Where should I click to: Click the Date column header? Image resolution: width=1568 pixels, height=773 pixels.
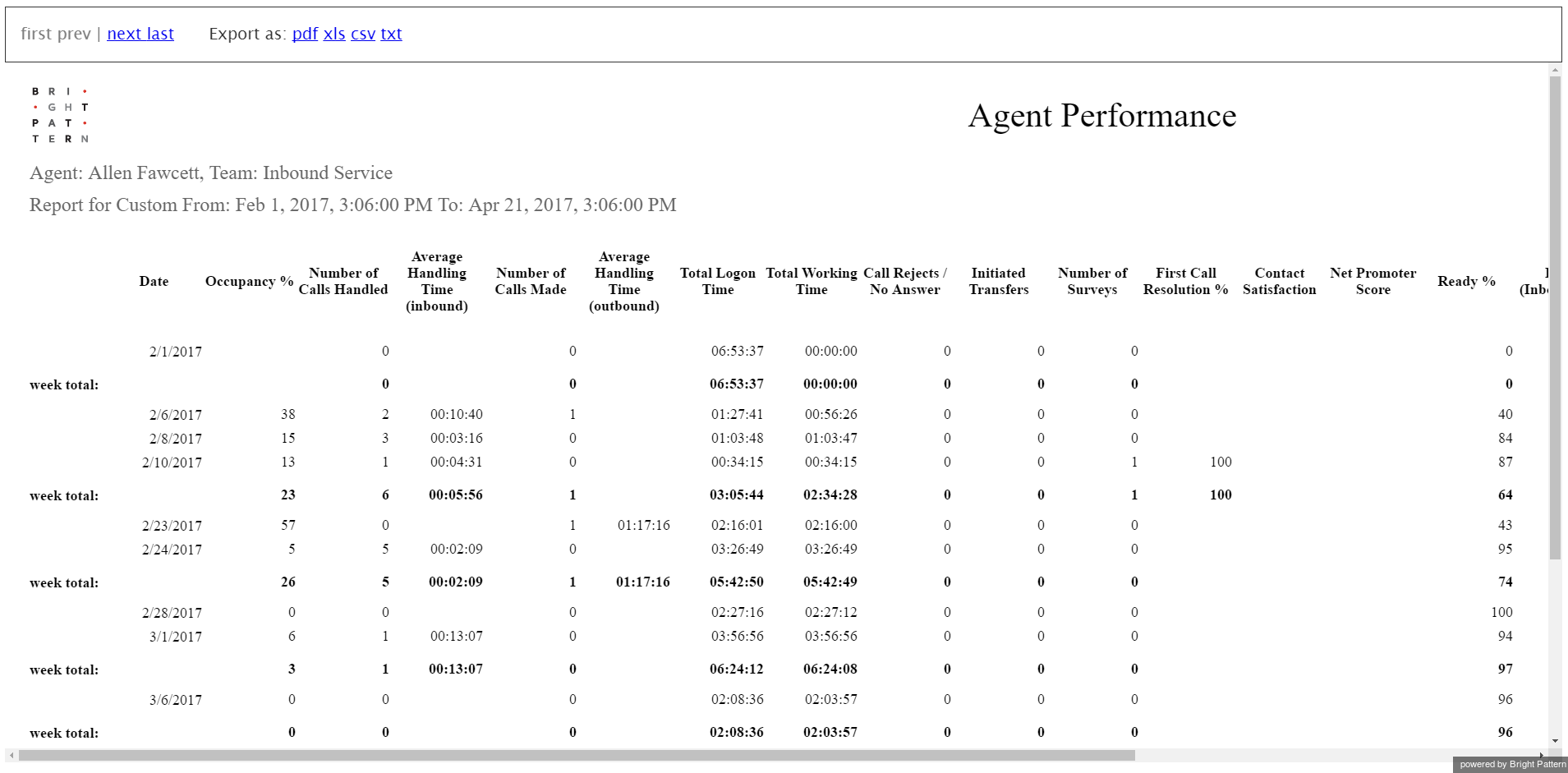click(154, 281)
